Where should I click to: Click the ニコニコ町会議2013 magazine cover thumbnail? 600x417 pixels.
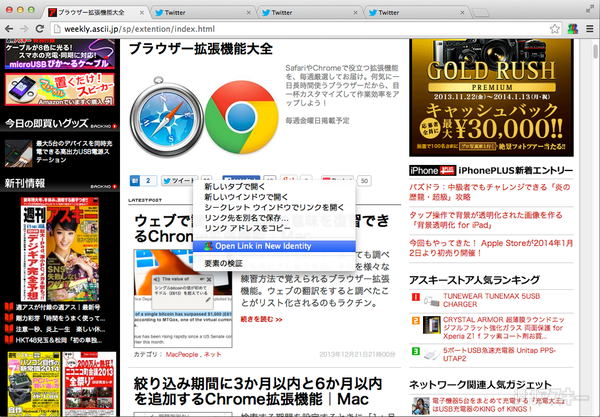click(89, 384)
